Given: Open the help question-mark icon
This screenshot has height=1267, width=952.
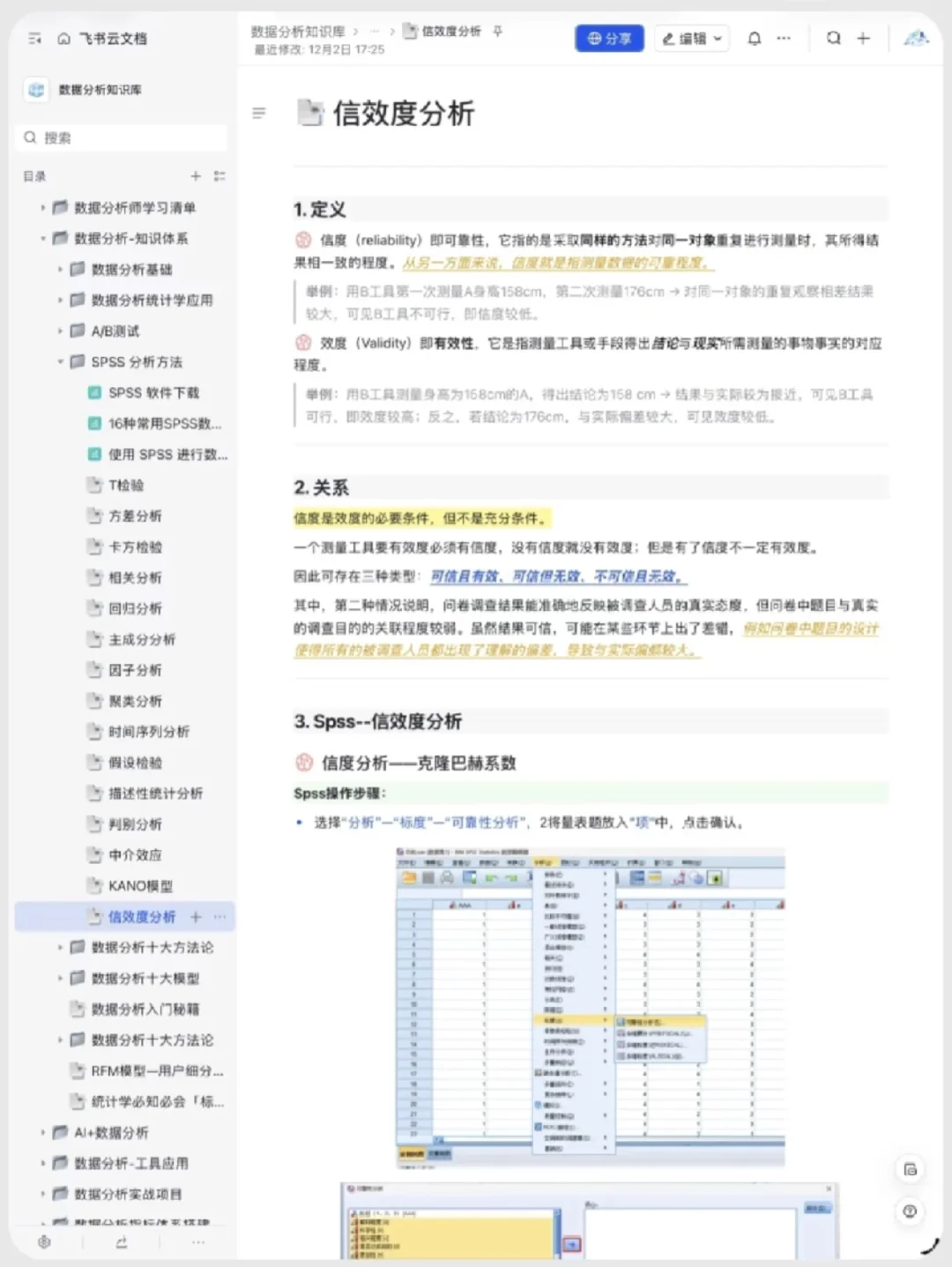Looking at the screenshot, I should [911, 1211].
